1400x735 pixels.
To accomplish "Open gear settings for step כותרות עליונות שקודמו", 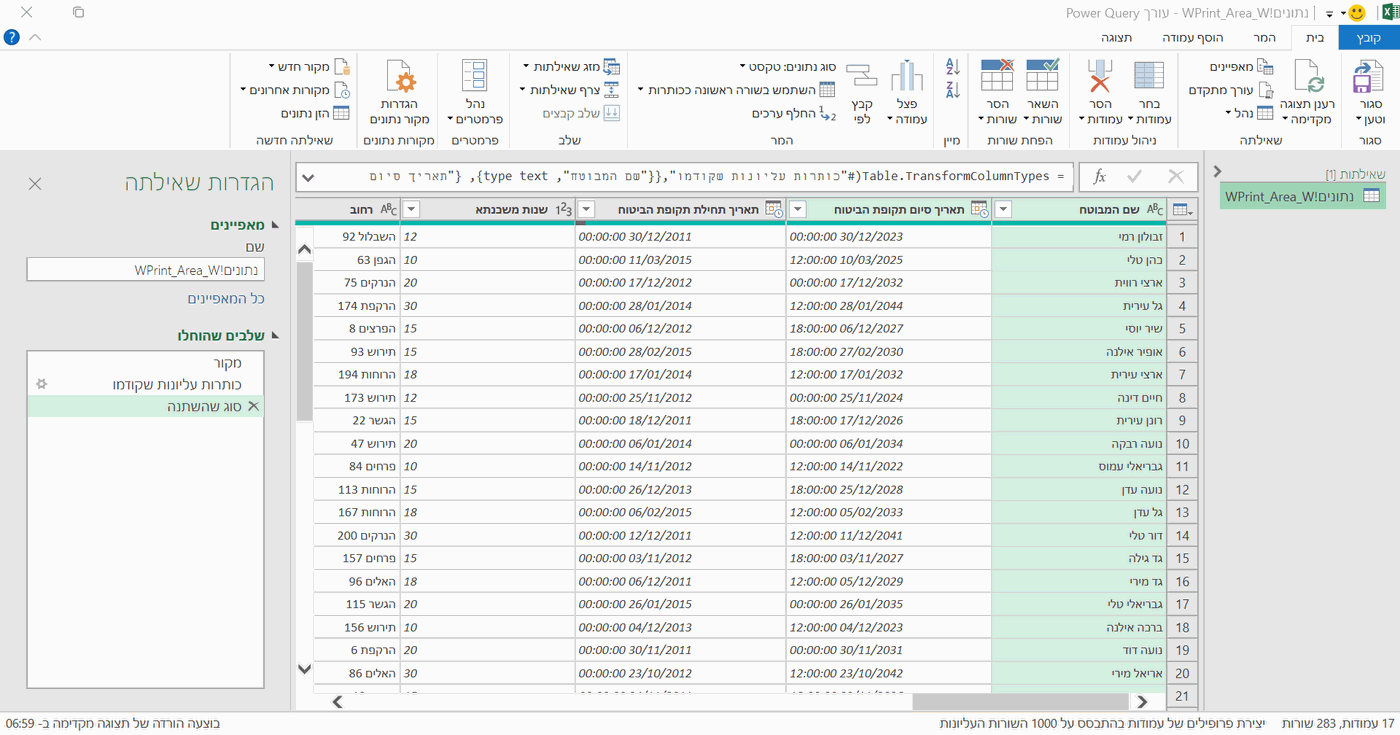I will [41, 384].
